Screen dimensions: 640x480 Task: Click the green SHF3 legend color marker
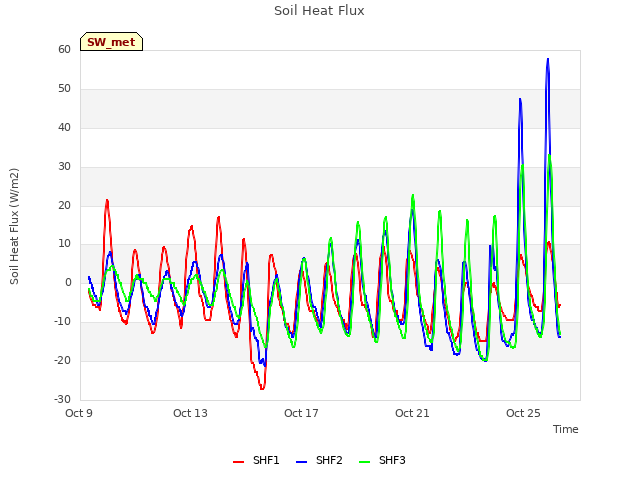click(x=364, y=462)
